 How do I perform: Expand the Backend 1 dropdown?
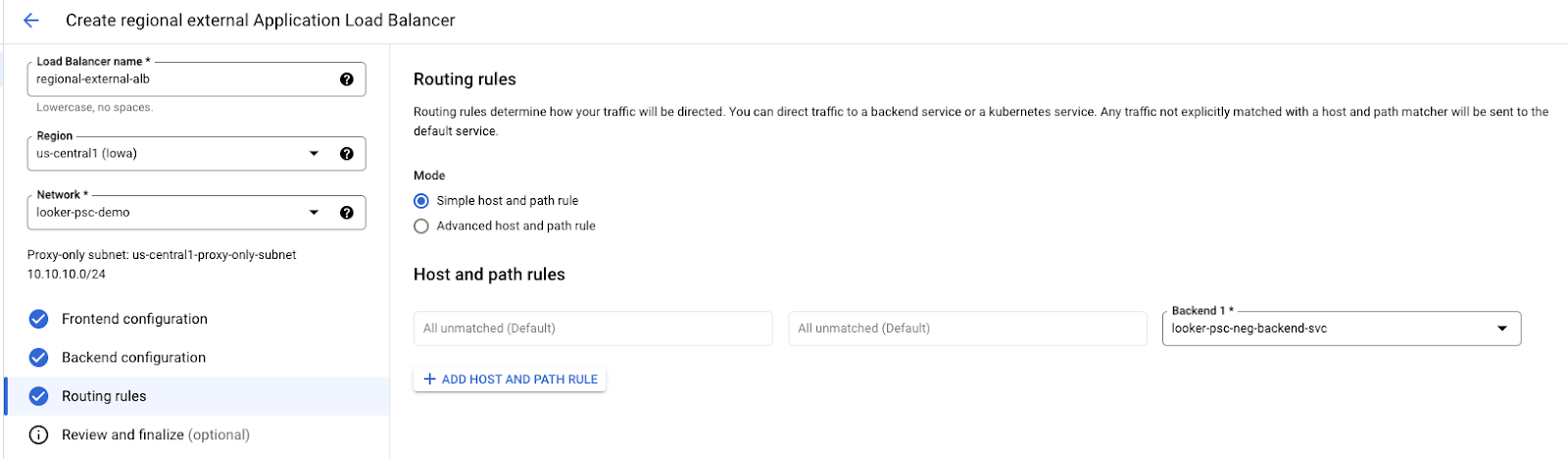[x=1501, y=329]
